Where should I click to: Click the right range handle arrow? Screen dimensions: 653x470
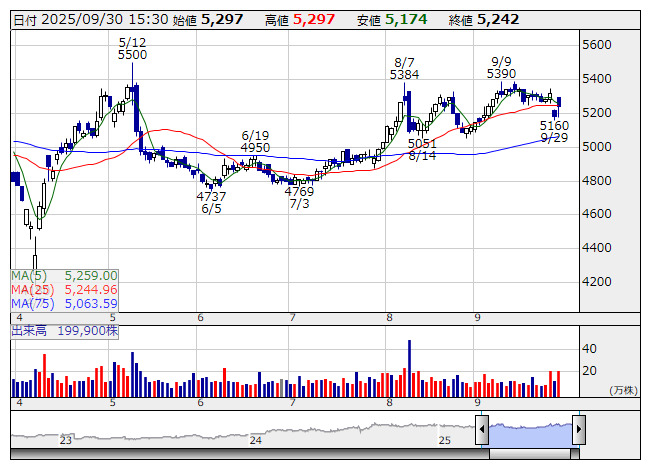579,429
